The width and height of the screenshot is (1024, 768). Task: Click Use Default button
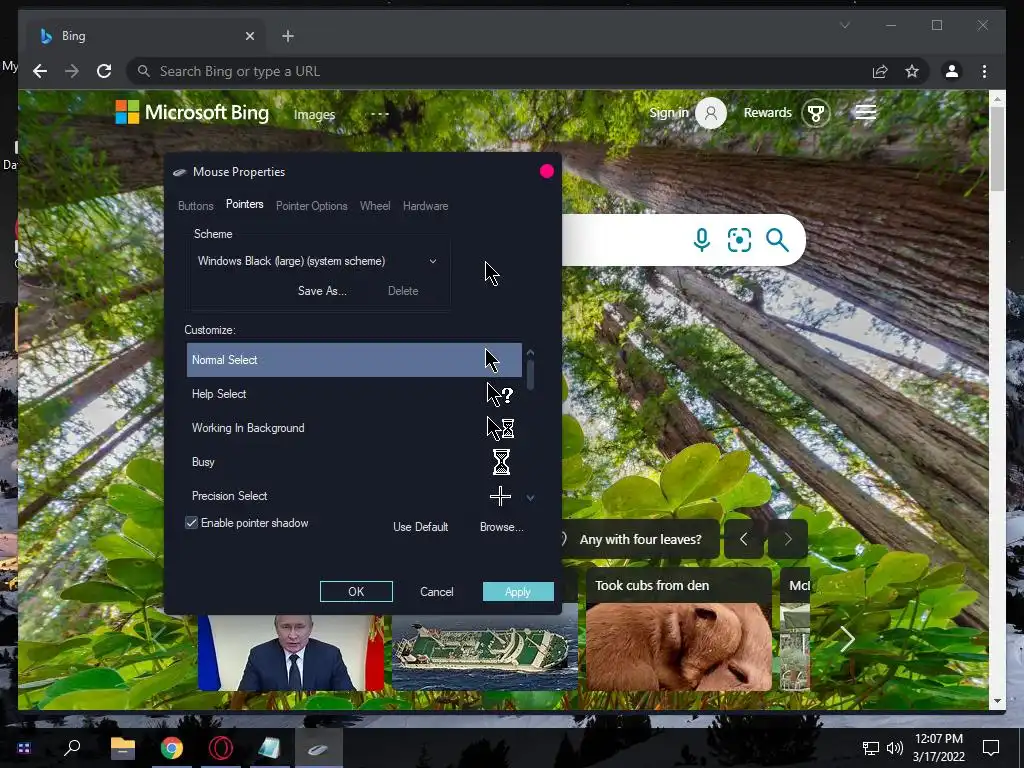tap(421, 527)
